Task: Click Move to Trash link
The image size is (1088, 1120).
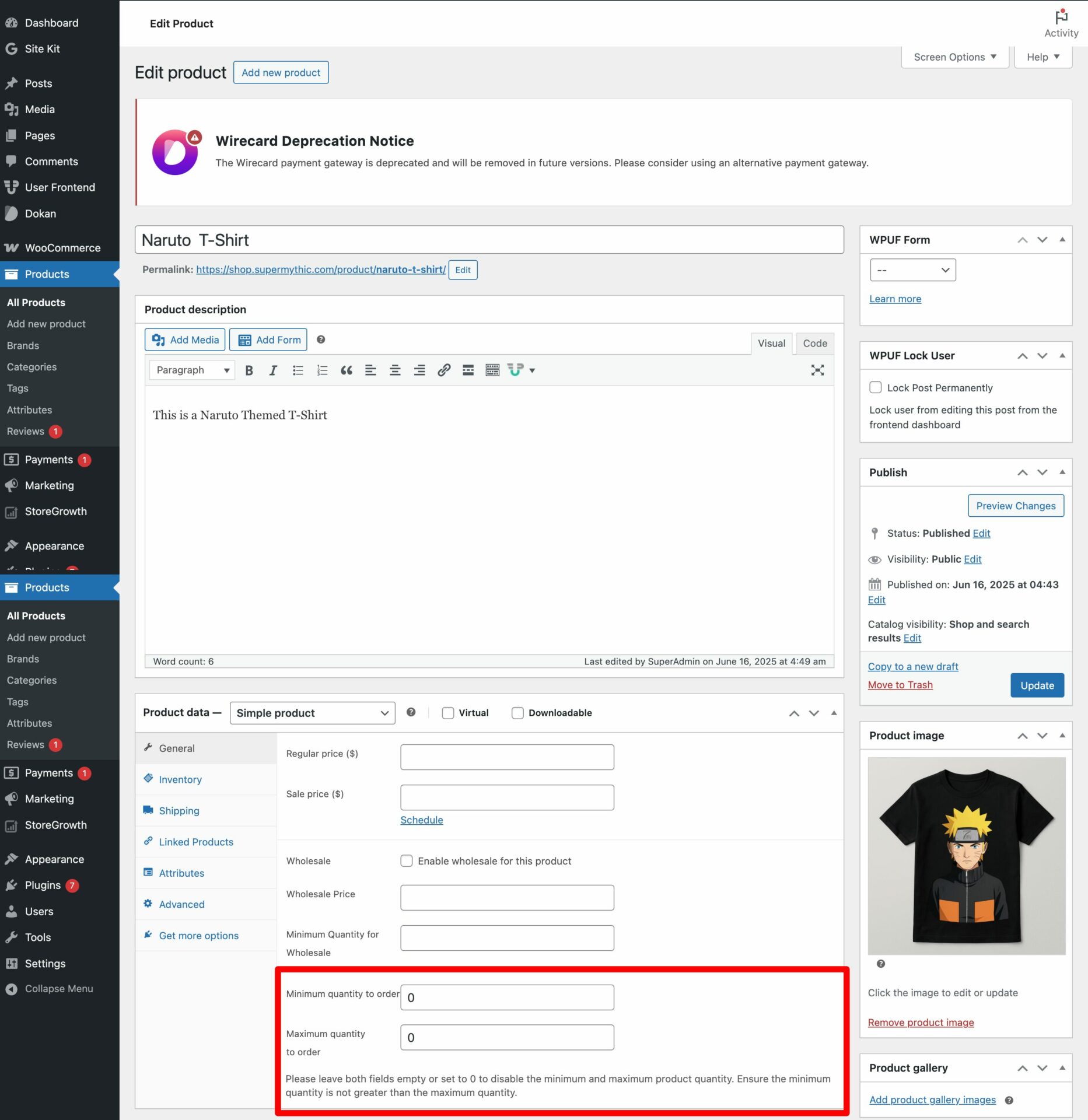Action: tap(900, 685)
